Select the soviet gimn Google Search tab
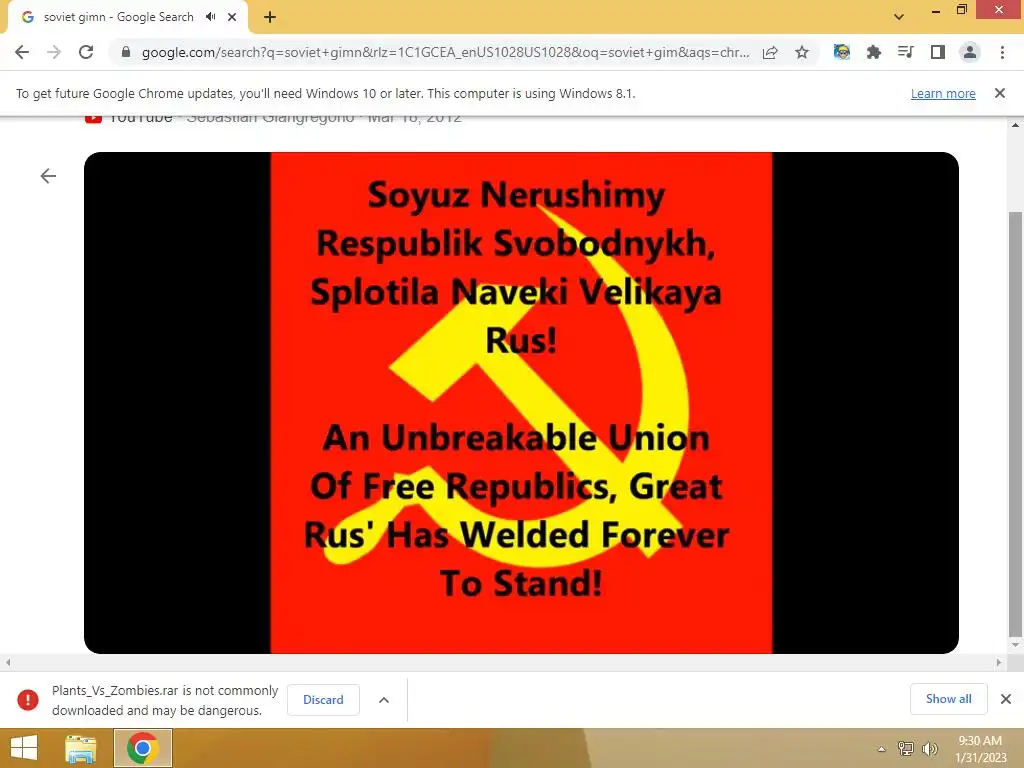Screen dimensions: 1024x768 coord(128,17)
